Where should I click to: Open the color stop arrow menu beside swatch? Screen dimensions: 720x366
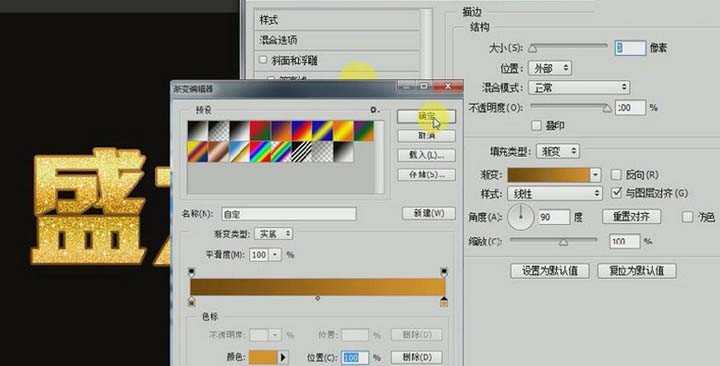[x=283, y=357]
